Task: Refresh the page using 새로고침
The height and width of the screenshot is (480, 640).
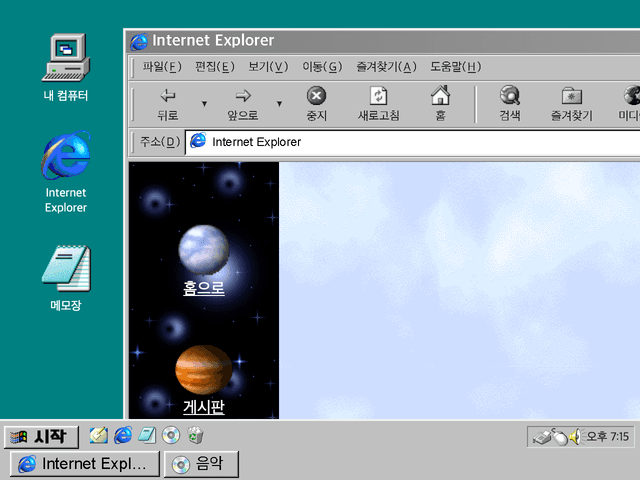Action: pyautogui.click(x=378, y=103)
